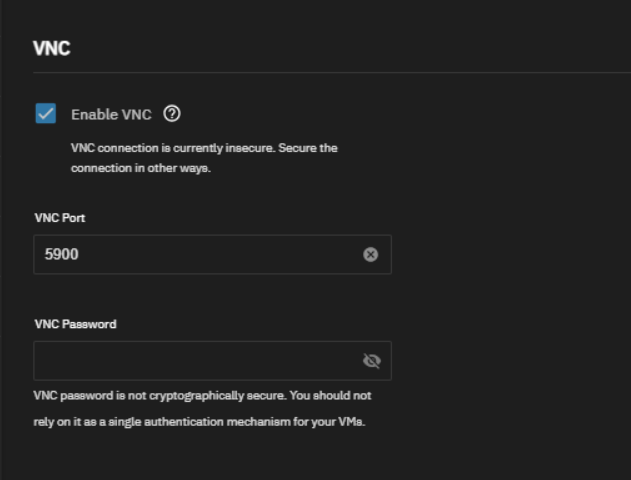This screenshot has width=631, height=480.
Task: Click the 'Secure the' warning phrase
Action: click(308, 148)
